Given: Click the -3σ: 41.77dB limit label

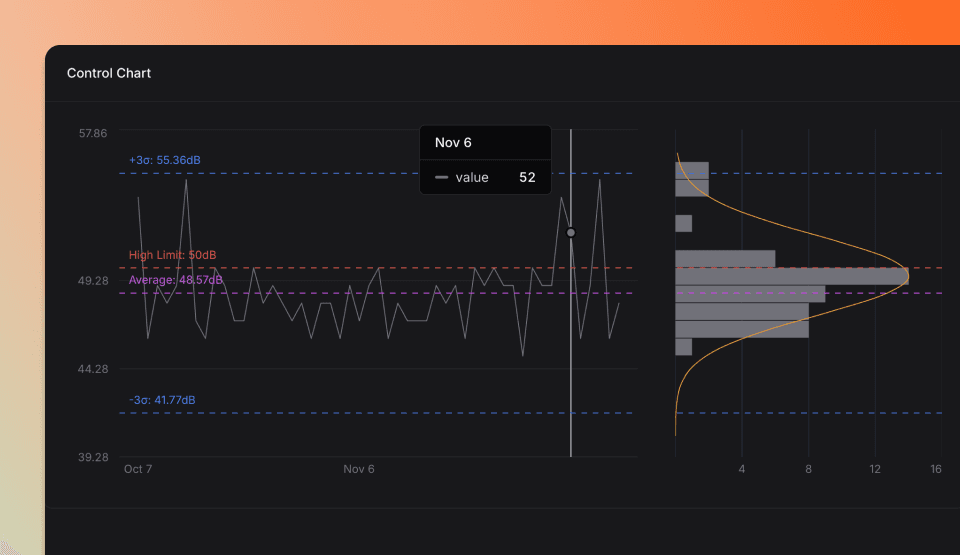Looking at the screenshot, I should click(x=162, y=400).
